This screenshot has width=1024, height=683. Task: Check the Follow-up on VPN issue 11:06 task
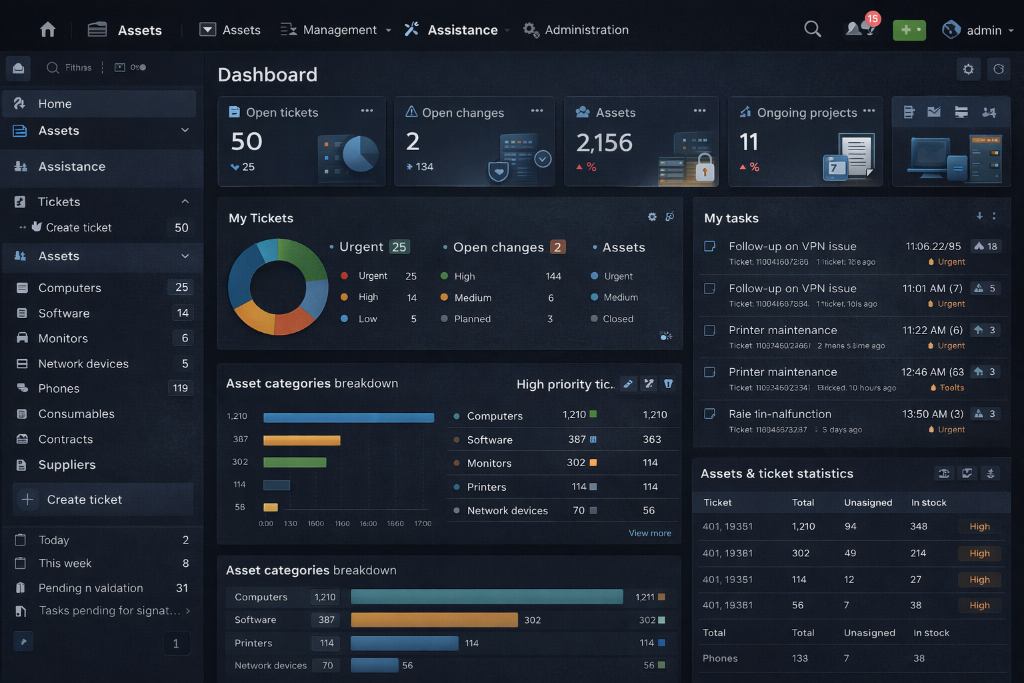point(709,246)
